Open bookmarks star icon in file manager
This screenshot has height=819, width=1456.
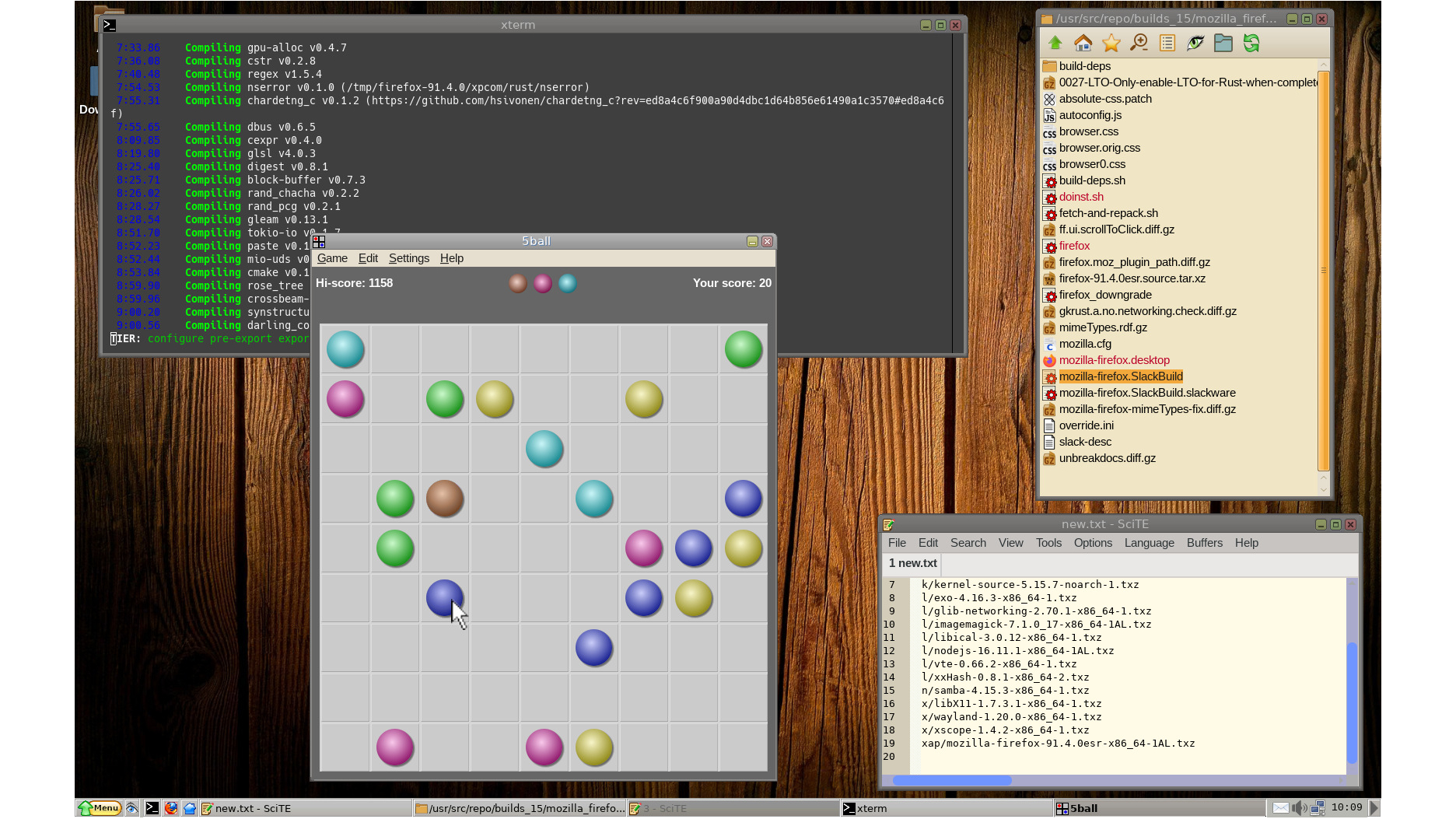pyautogui.click(x=1111, y=44)
